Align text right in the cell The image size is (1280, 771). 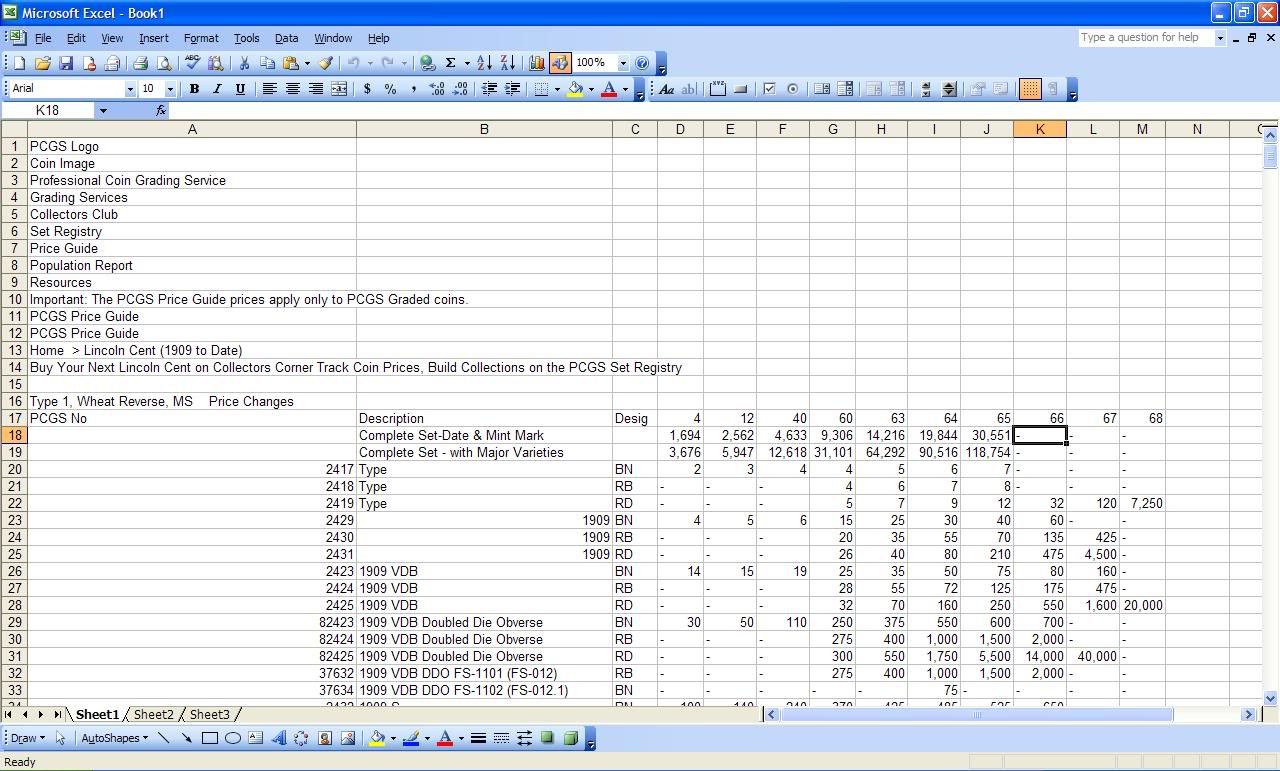click(x=315, y=89)
